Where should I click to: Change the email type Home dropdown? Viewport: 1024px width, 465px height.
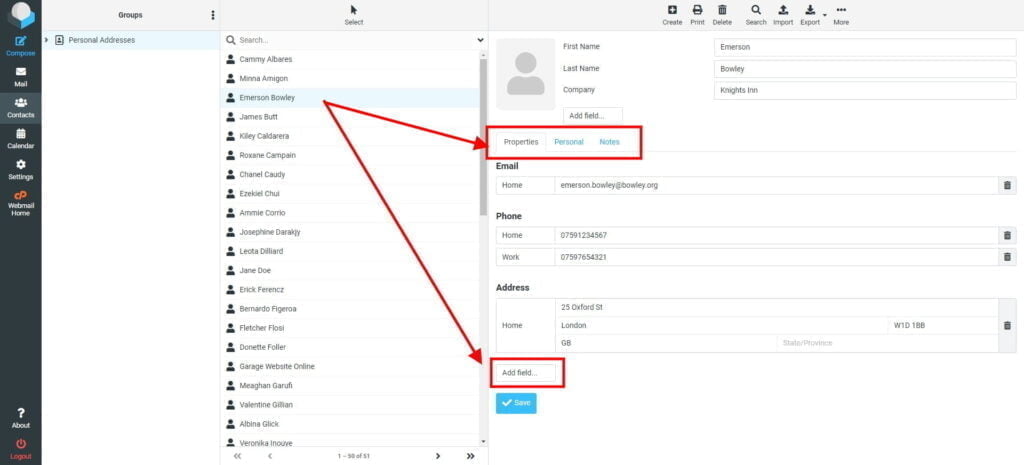tap(525, 185)
